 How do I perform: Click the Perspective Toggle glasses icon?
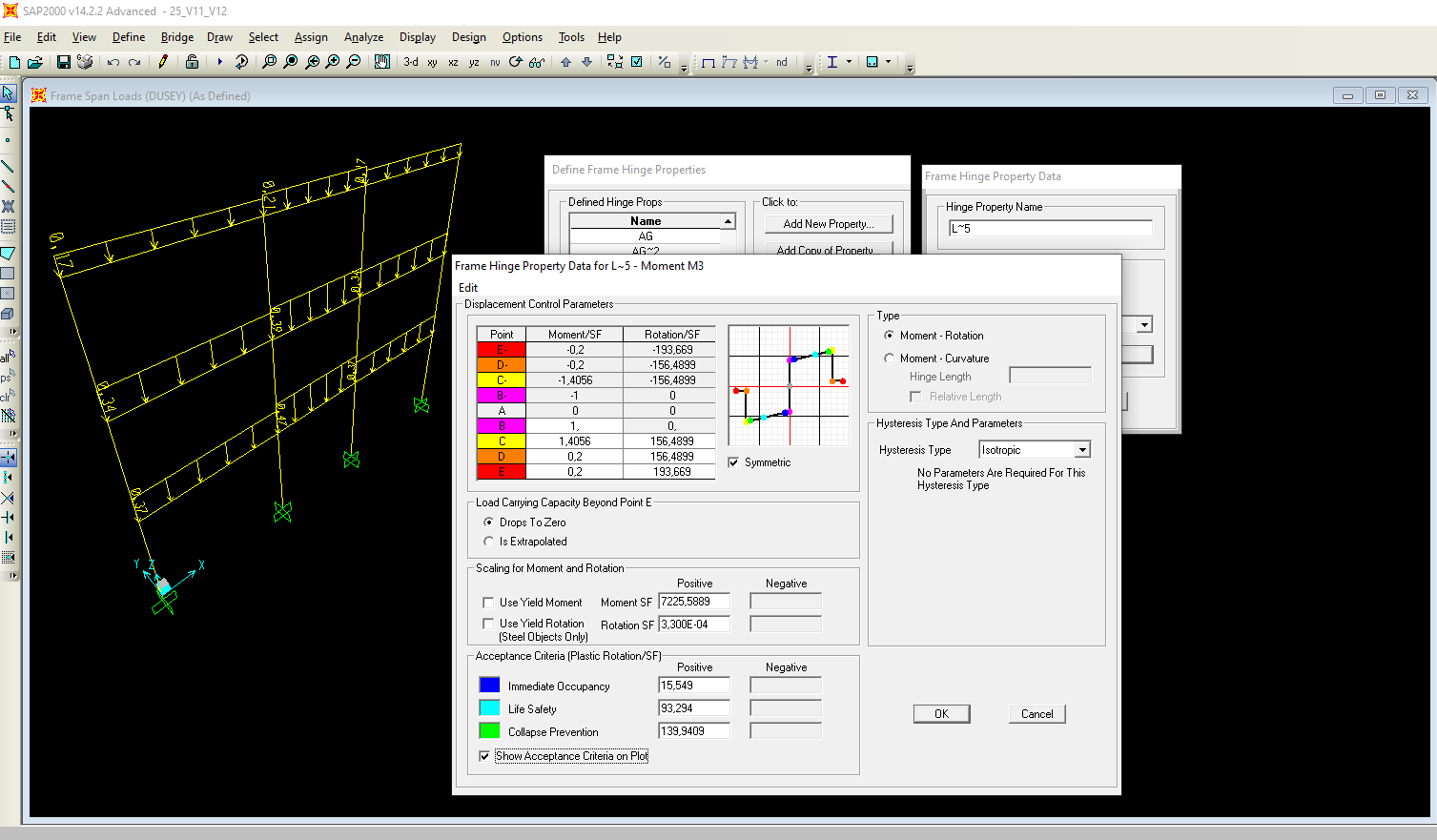(x=537, y=62)
